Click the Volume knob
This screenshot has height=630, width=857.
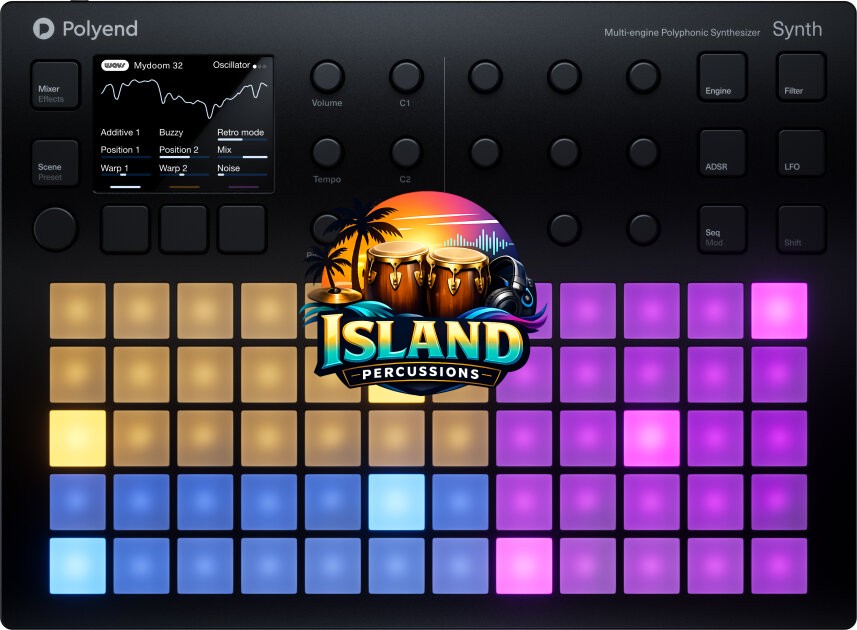point(327,76)
